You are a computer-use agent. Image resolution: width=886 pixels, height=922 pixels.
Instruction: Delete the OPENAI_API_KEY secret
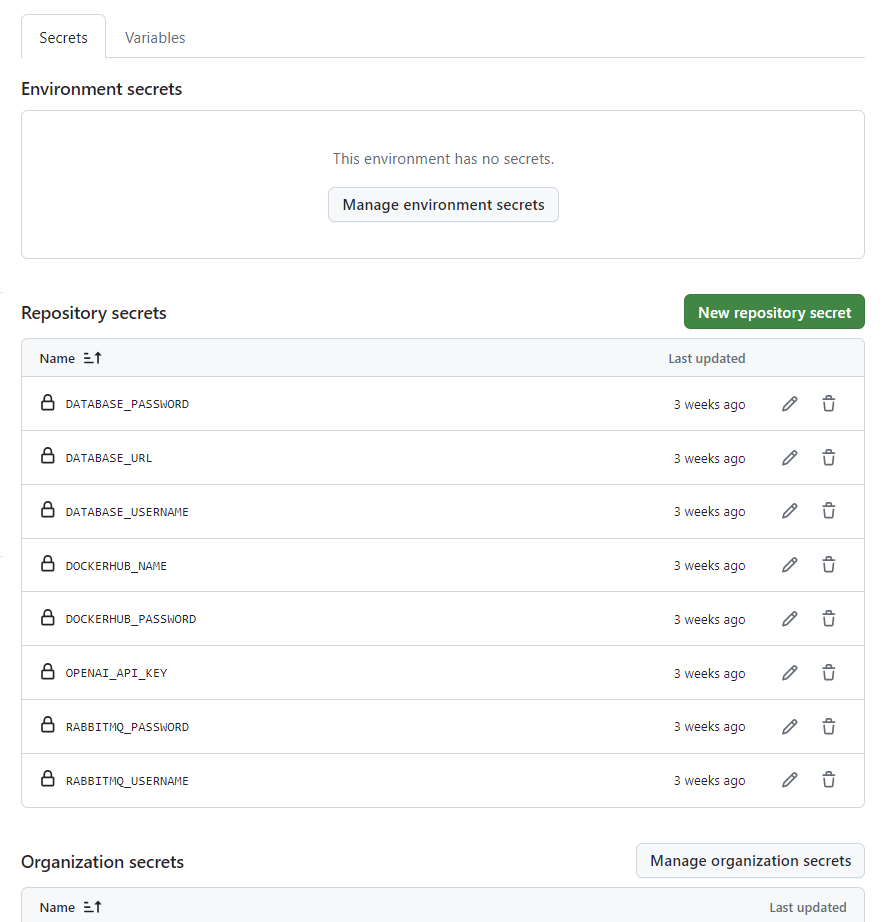pyautogui.click(x=829, y=673)
